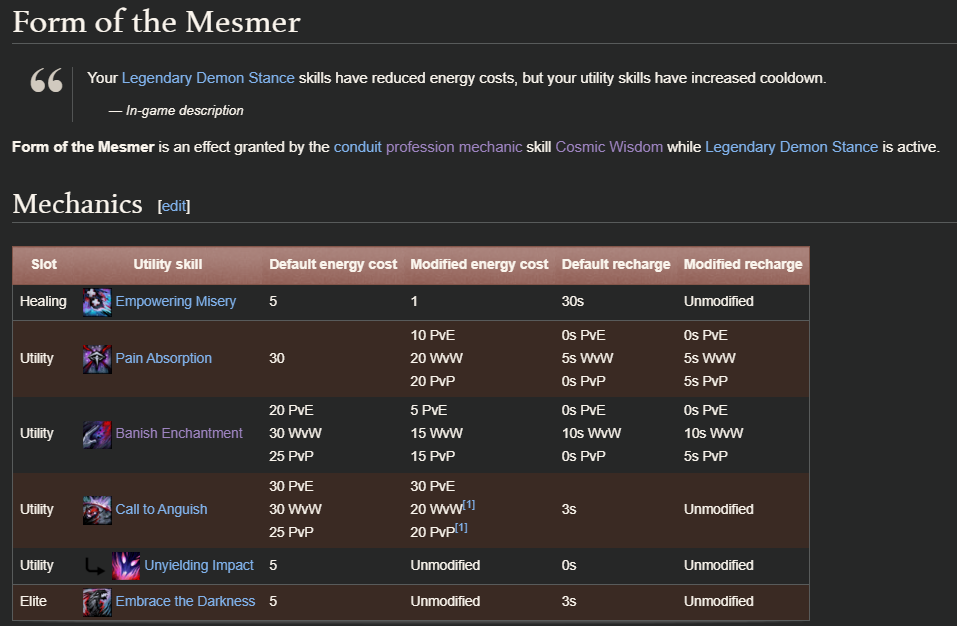Click the Banish Enchantment skill icon
957x626 pixels.
97,434
